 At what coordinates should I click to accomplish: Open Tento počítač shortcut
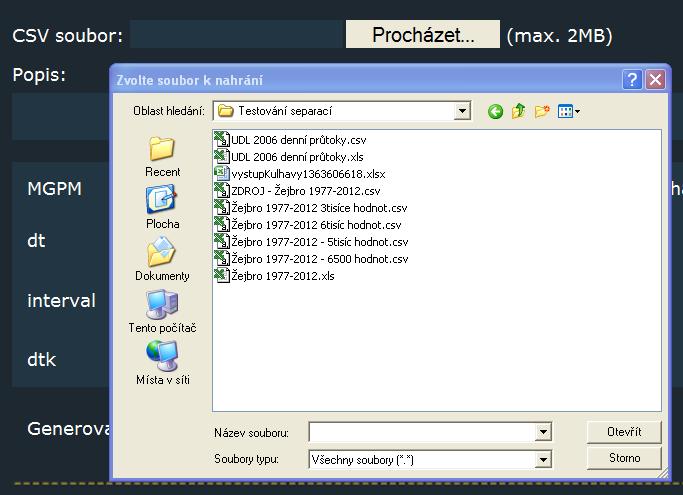tap(162, 312)
